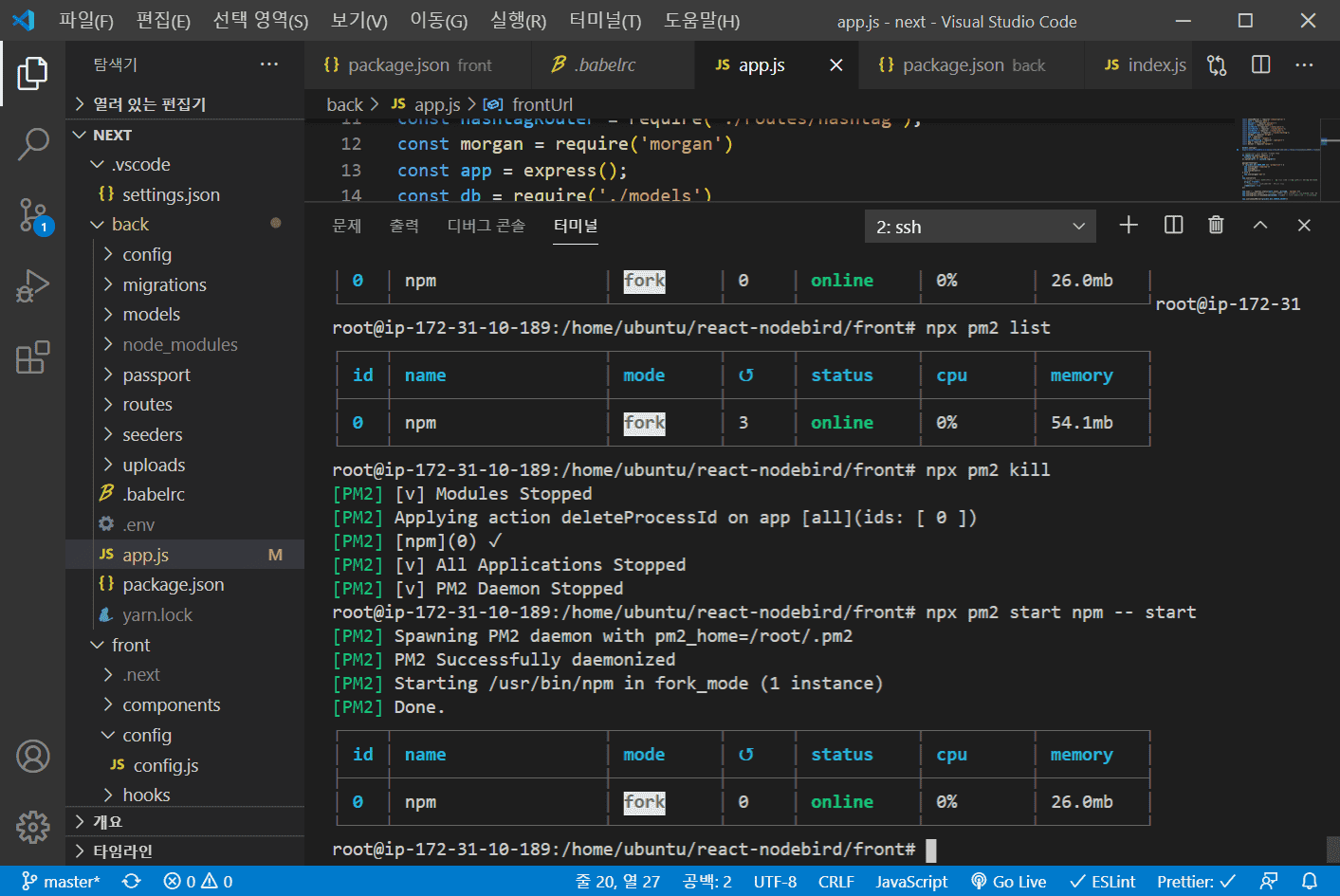The height and width of the screenshot is (896, 1340).
Task: Open the Extensions view
Action: tap(33, 357)
